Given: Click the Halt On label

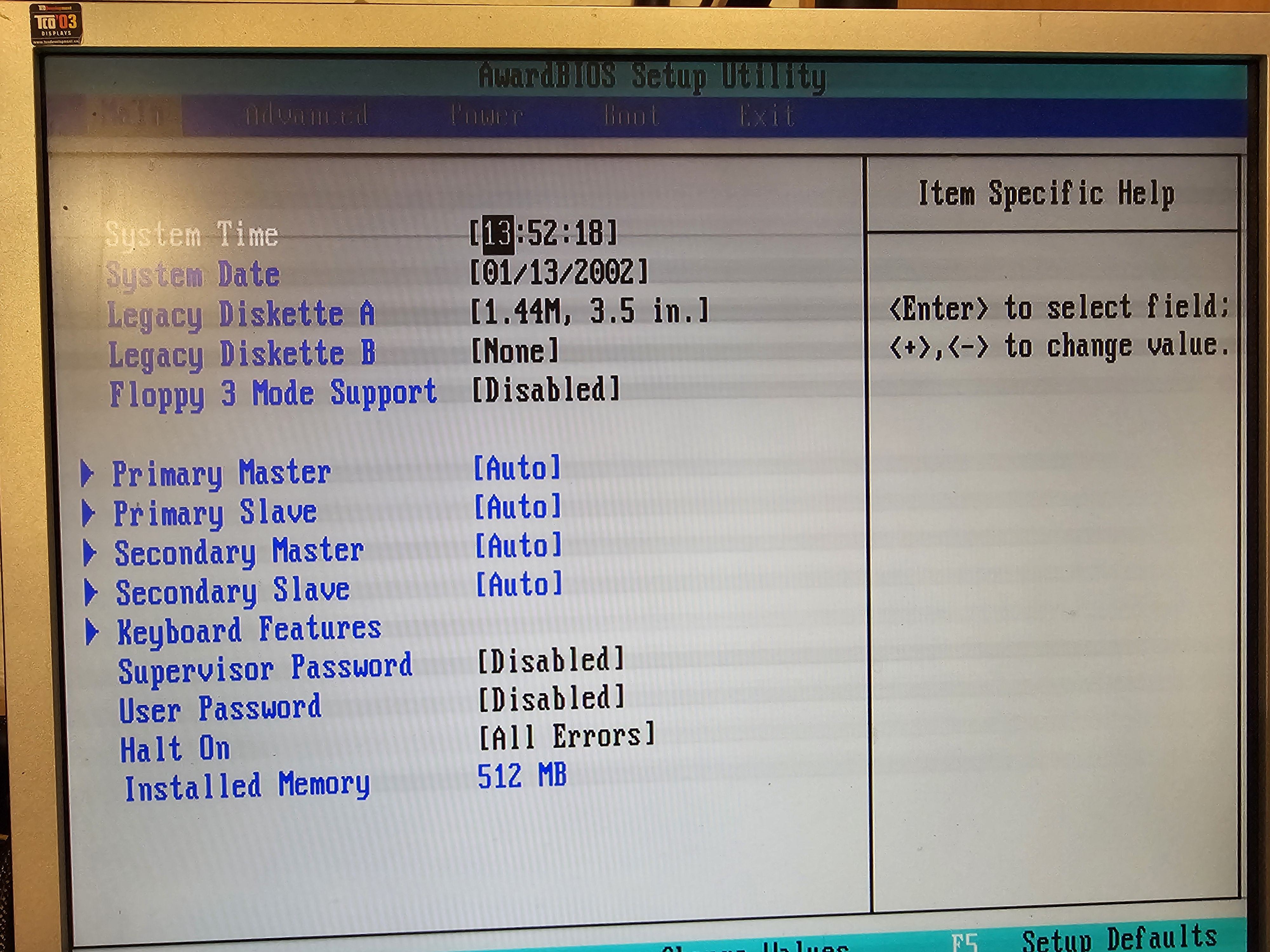Looking at the screenshot, I should [x=175, y=749].
